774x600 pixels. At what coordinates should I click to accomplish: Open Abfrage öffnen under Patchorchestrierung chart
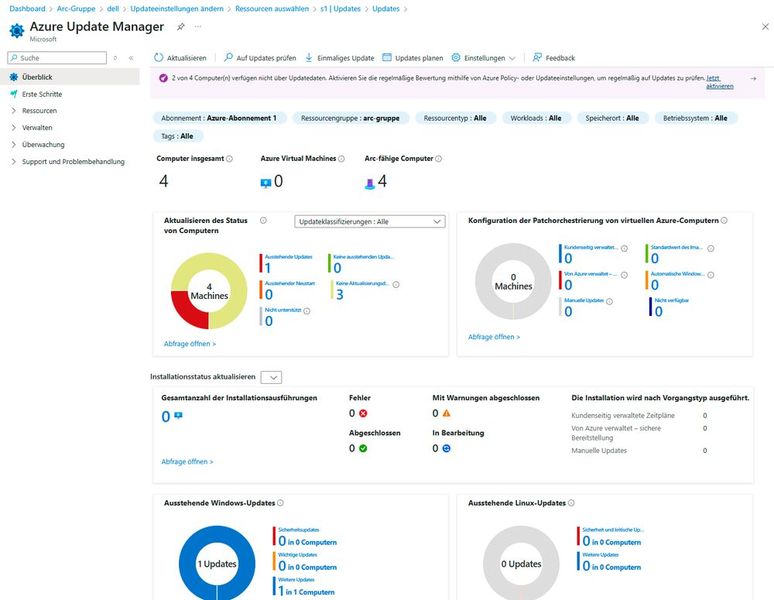point(494,337)
